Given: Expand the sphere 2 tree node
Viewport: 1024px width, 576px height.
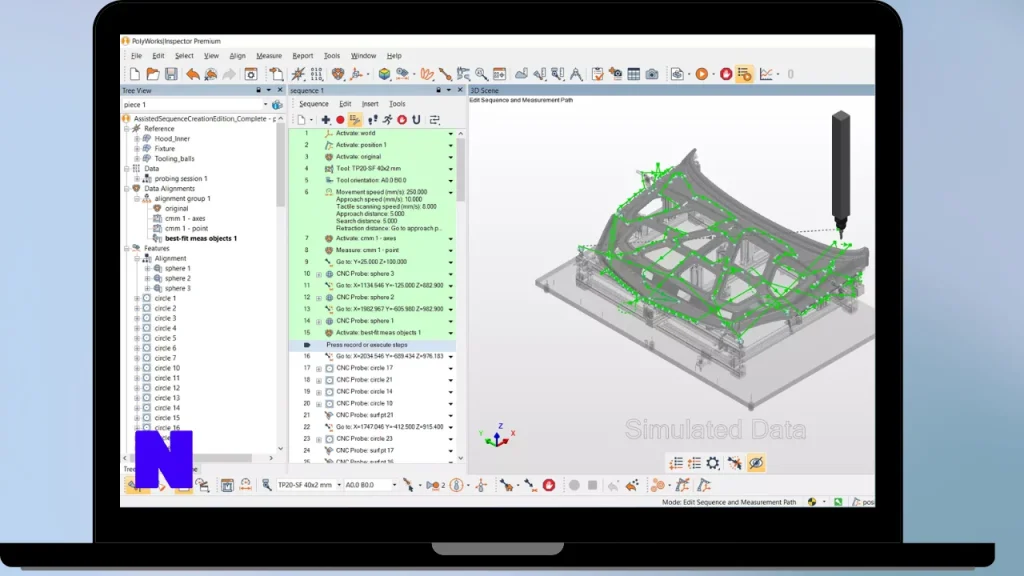Looking at the screenshot, I should [148, 278].
